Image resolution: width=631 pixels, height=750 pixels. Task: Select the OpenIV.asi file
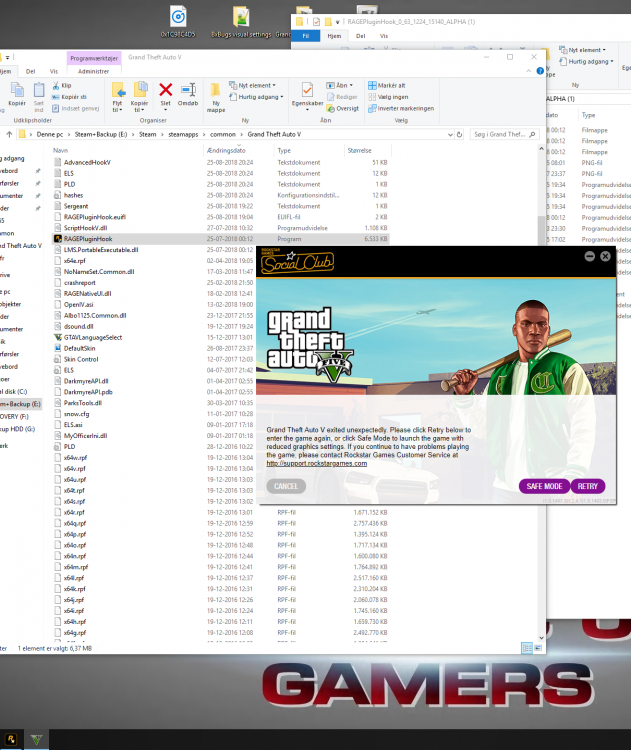78,304
